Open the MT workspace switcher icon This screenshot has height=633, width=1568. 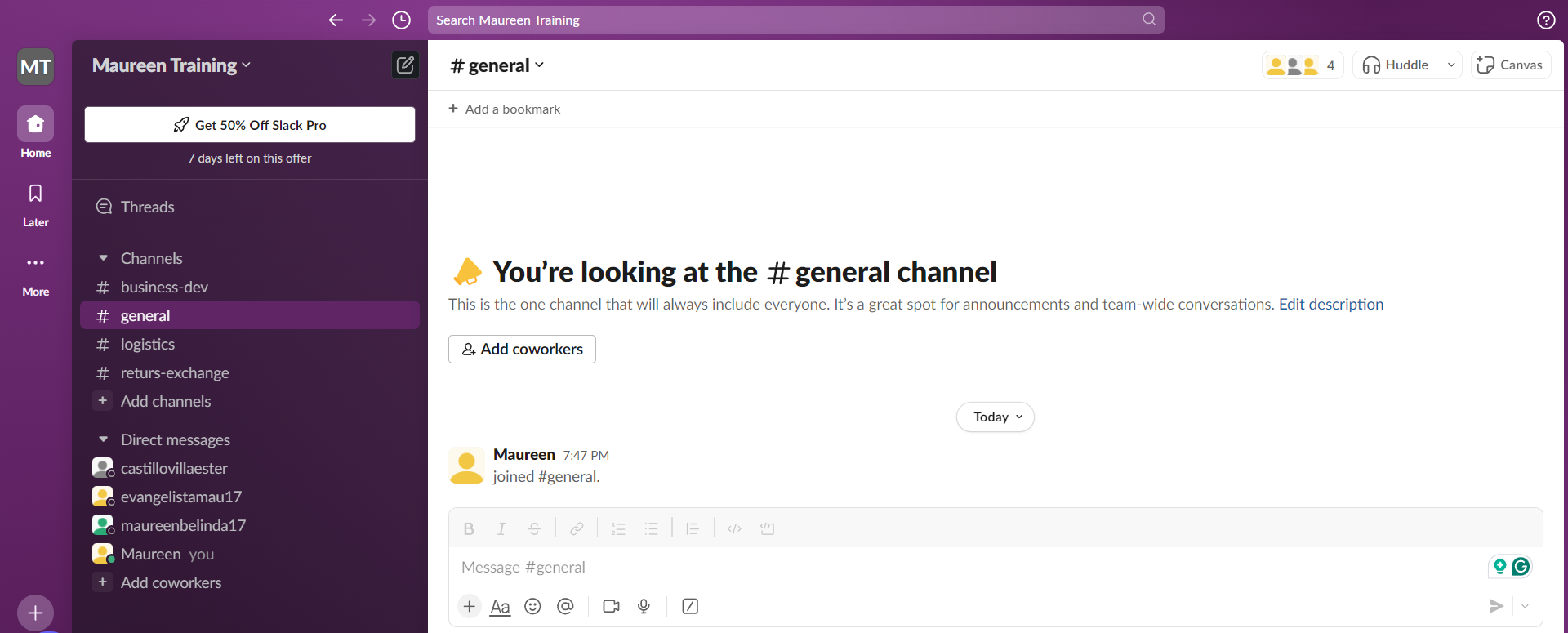[x=36, y=67]
